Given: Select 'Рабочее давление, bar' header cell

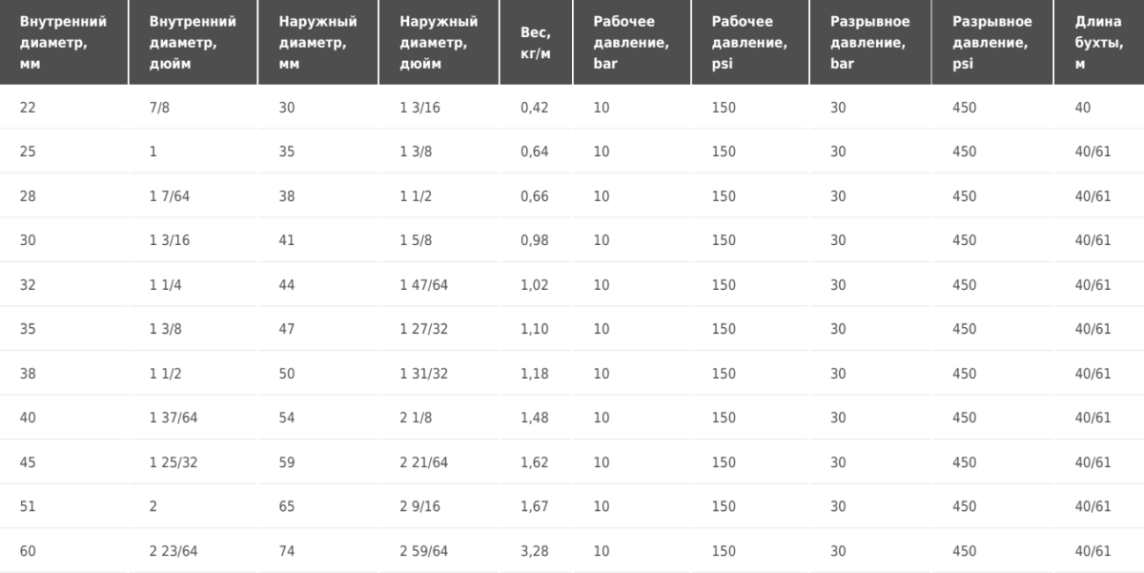Looking at the screenshot, I should pyautogui.click(x=632, y=42).
